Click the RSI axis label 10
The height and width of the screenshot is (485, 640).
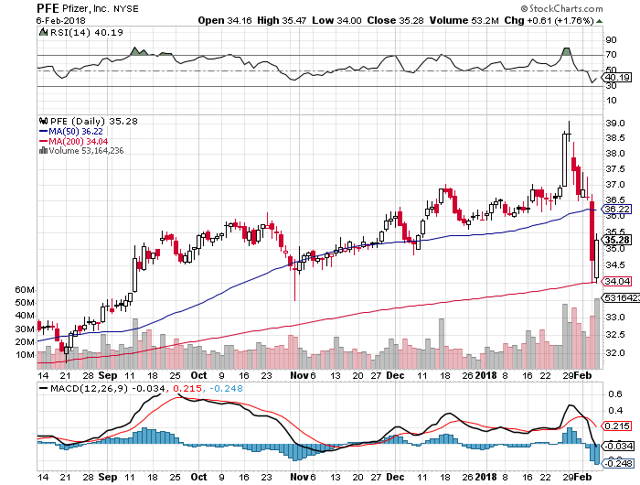[x=611, y=100]
